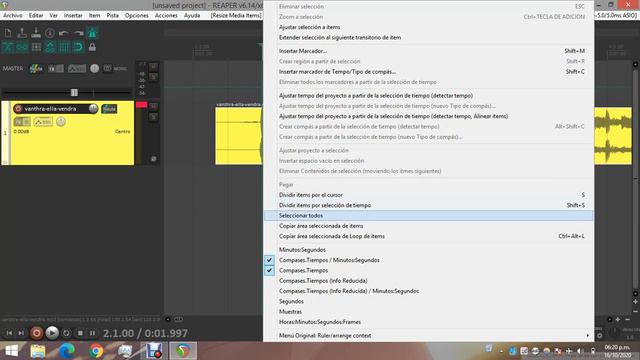
Task: Open the Editar menu
Action: [x=36, y=16]
